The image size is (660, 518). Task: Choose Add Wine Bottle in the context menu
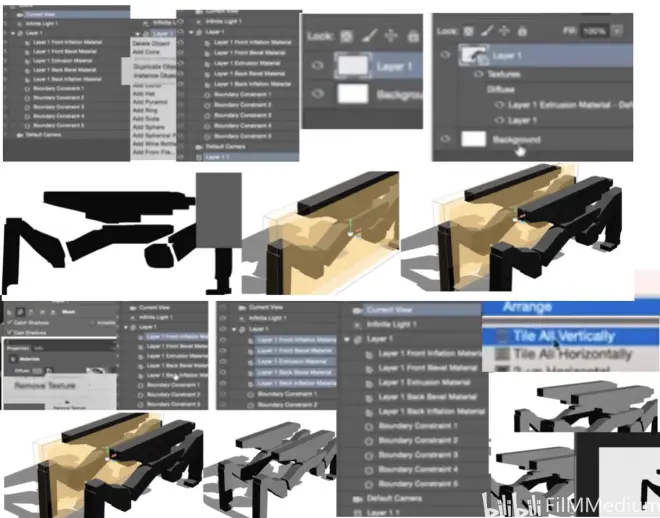click(x=154, y=143)
